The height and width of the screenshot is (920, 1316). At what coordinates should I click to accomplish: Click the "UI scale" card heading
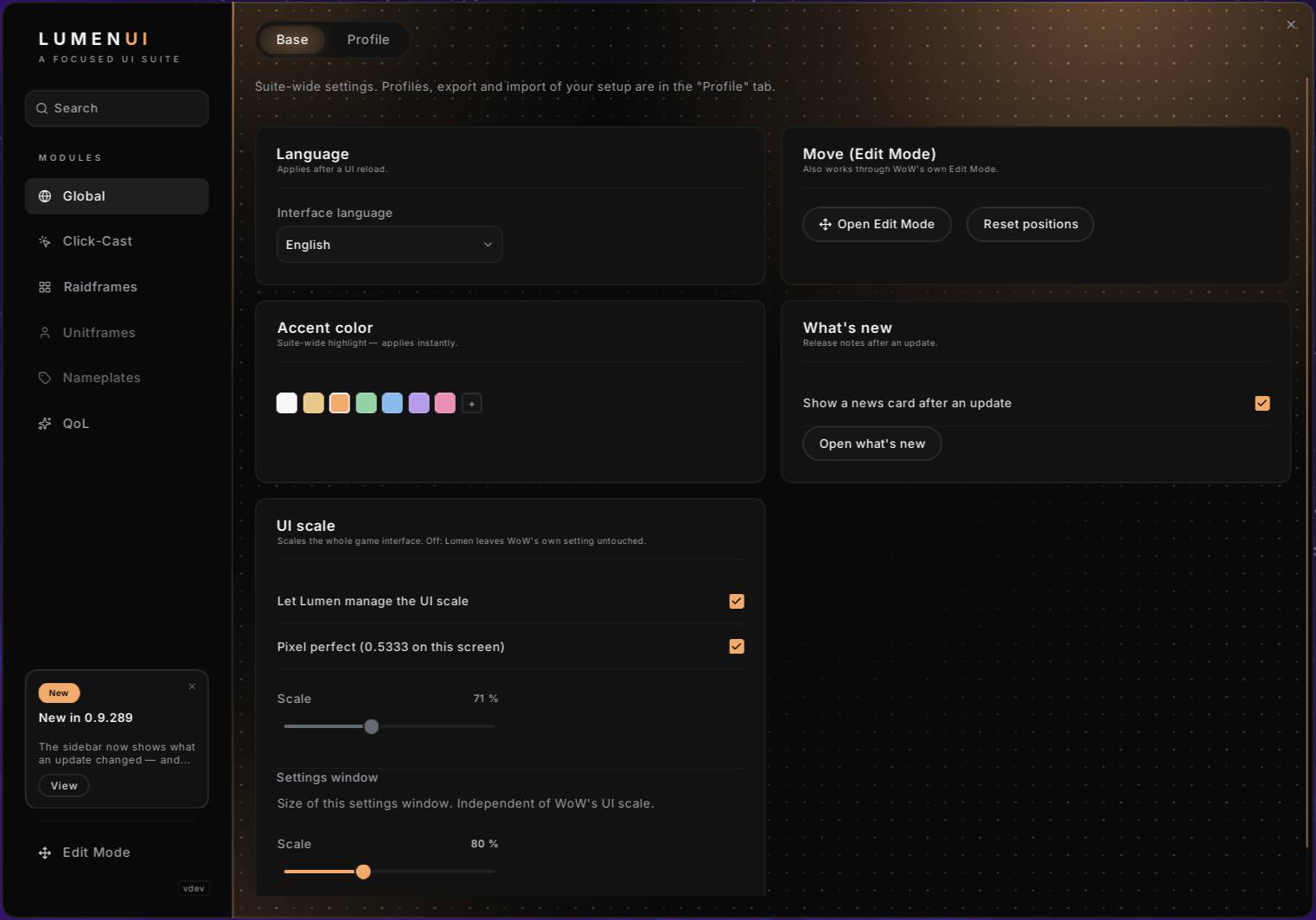click(306, 526)
